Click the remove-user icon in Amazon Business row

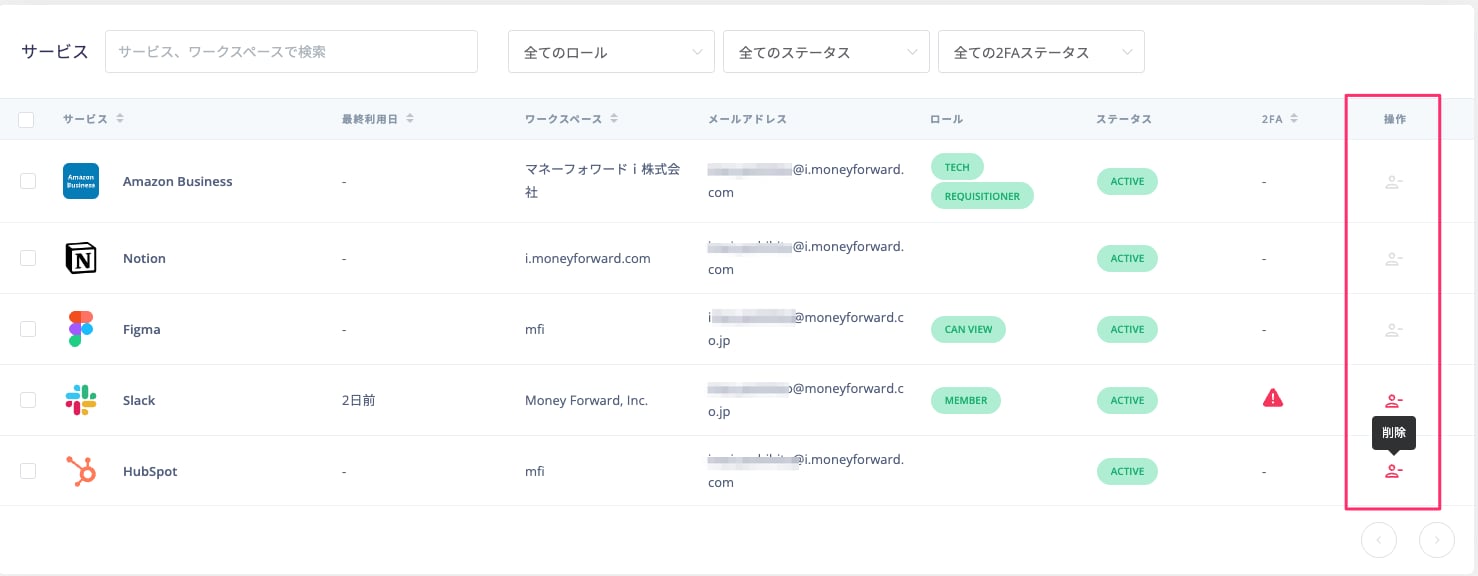1393,182
